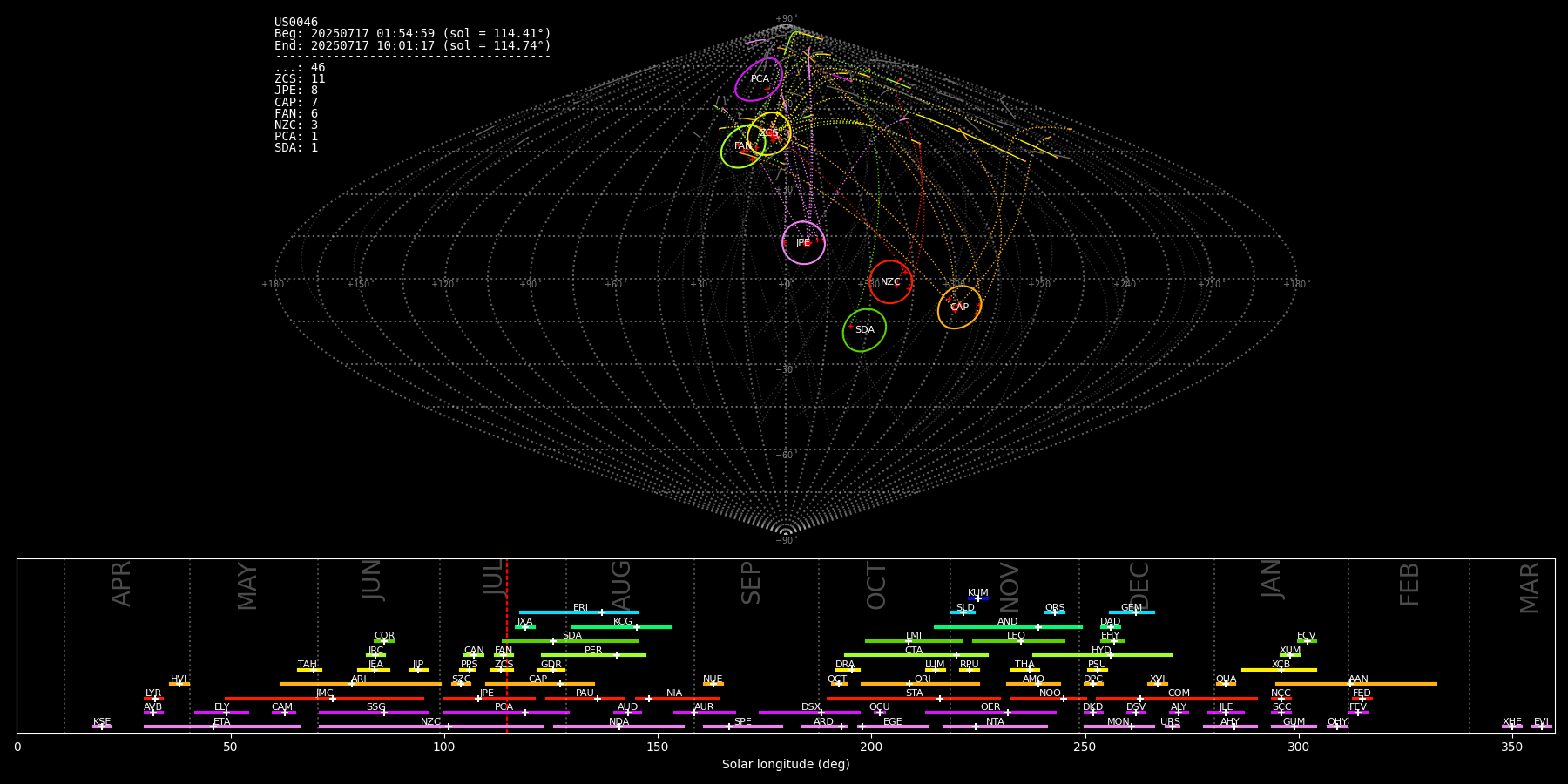Image resolution: width=1568 pixels, height=784 pixels.
Task: Click the ARI shower bar in the timeline
Action: point(360,684)
